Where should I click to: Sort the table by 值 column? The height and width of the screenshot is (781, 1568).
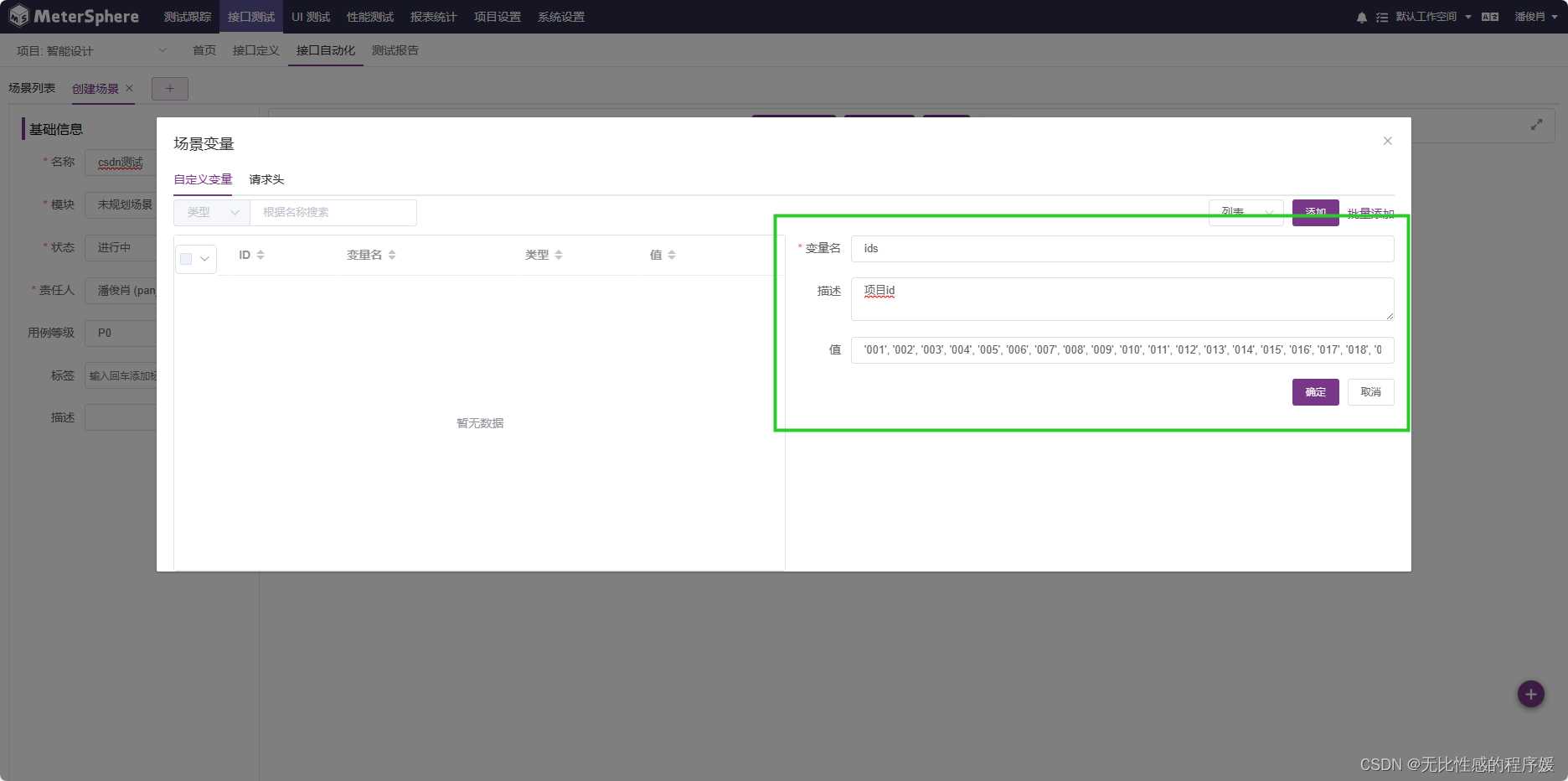pyautogui.click(x=672, y=255)
